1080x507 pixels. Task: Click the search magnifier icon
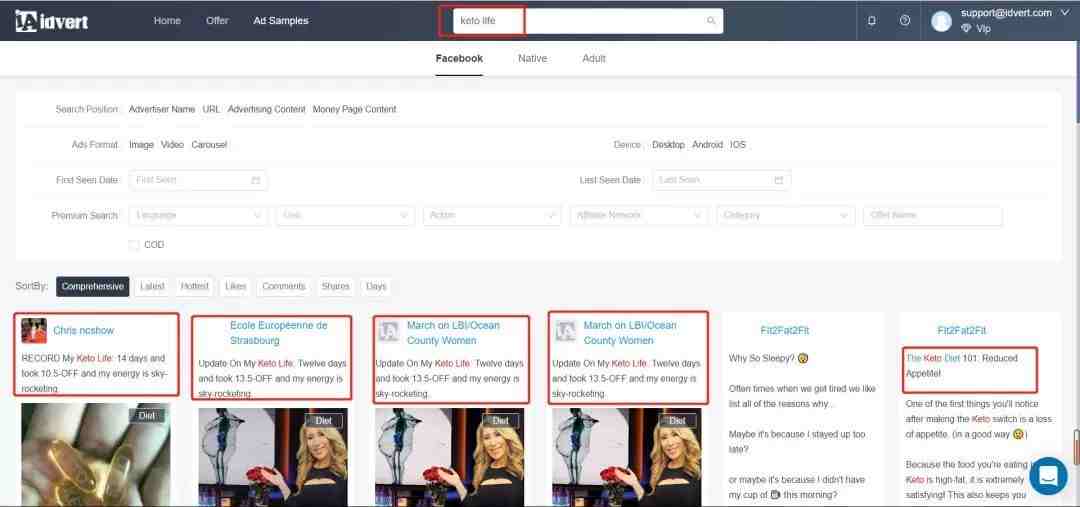(711, 21)
